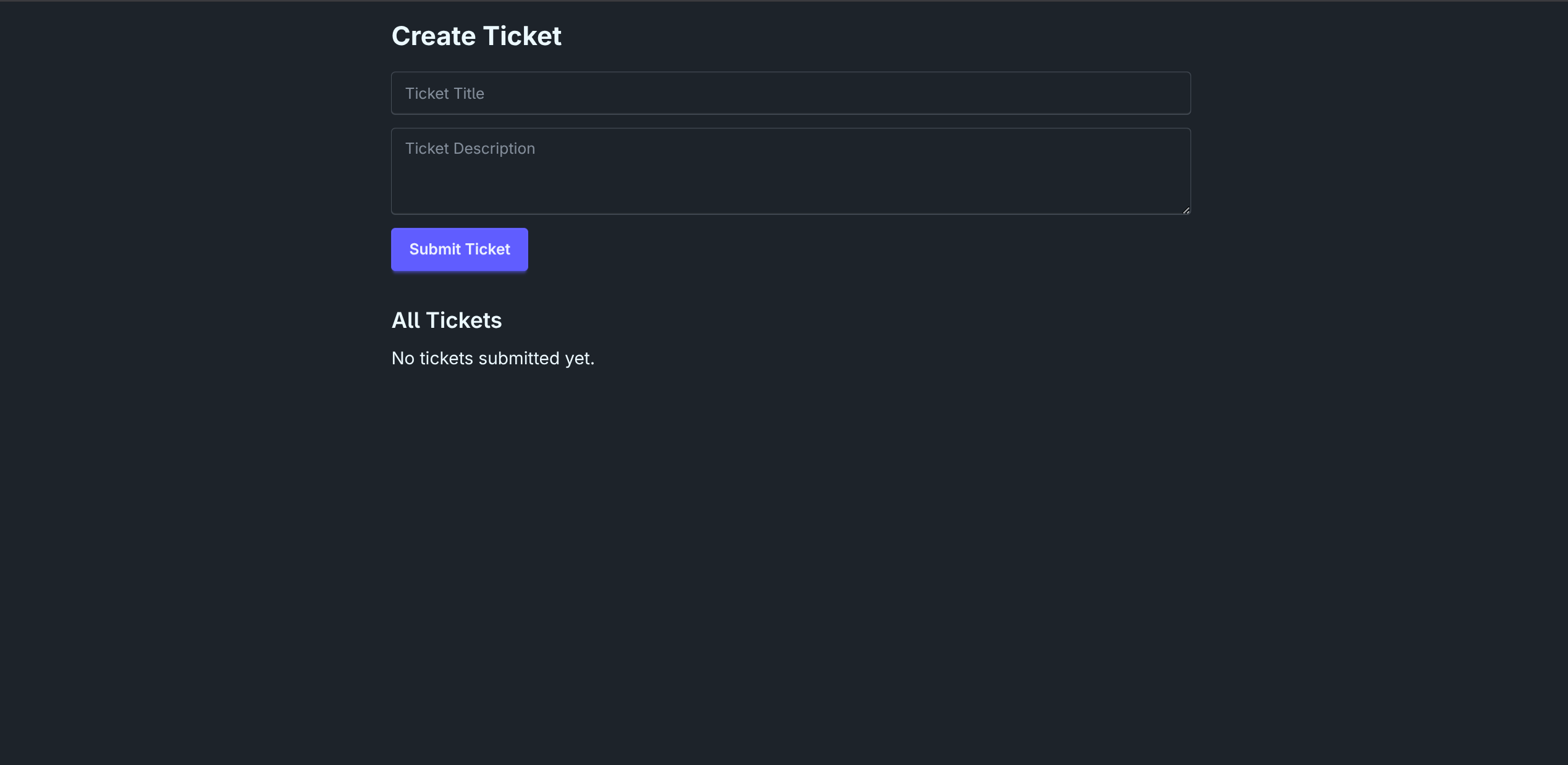Click the resize handle on the description box
1568x765 pixels.
(x=1186, y=211)
